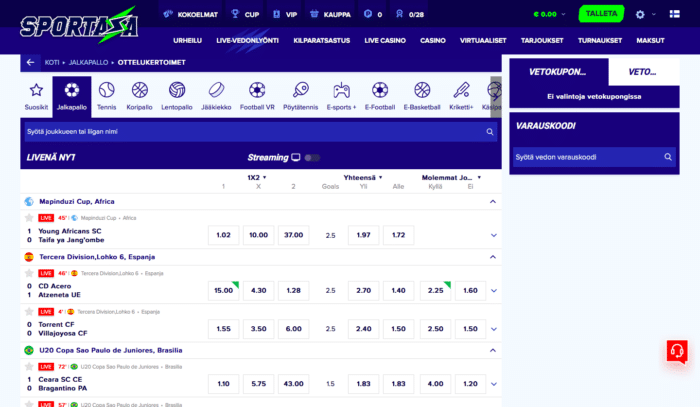This screenshot has height=407, width=700.
Task: Open the KILPARATSASTUS menu
Action: (321, 41)
